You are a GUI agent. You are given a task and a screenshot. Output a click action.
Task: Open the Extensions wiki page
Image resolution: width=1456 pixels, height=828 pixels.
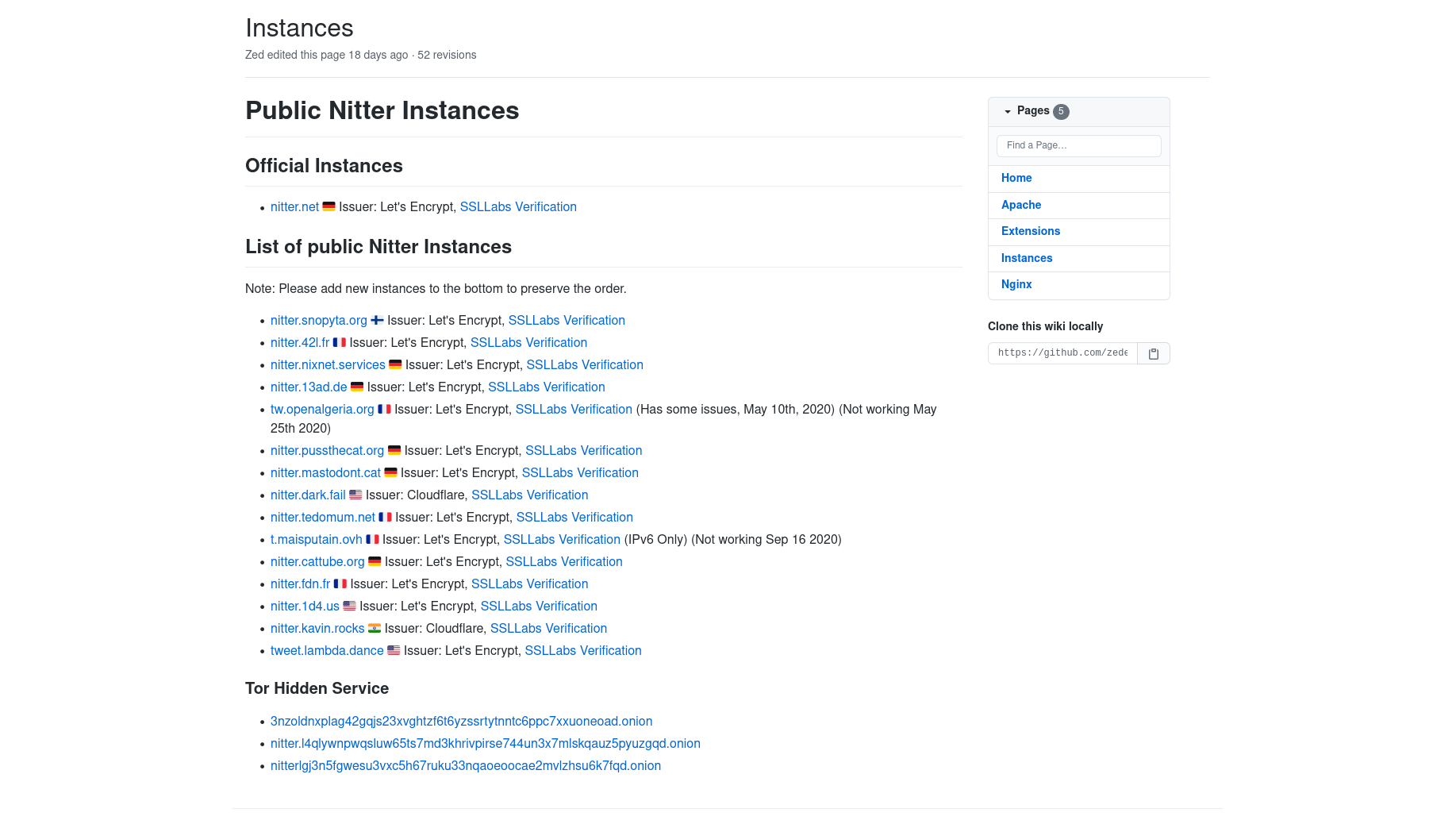pos(1031,231)
